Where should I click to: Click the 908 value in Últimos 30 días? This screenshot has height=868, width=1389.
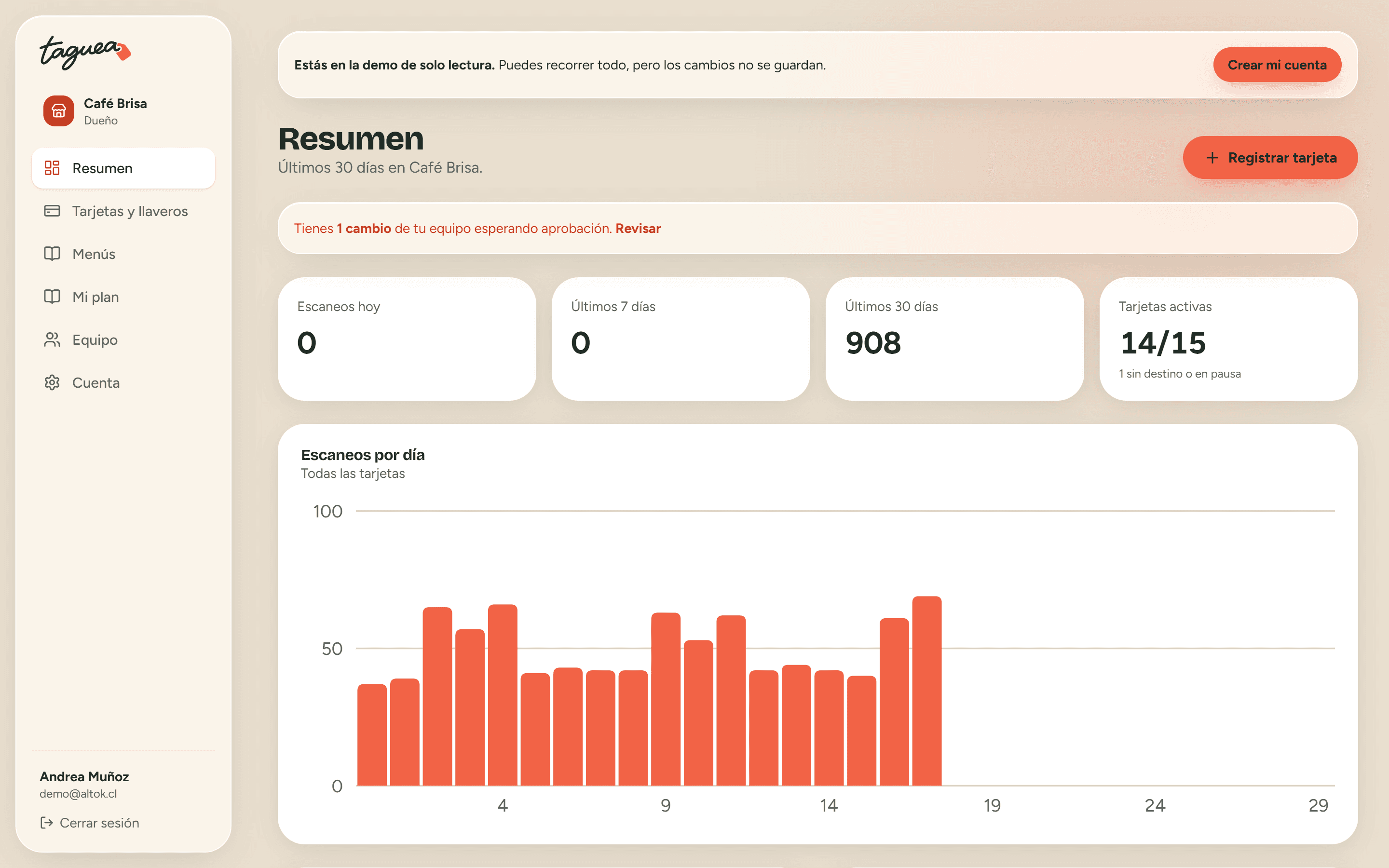click(x=873, y=343)
